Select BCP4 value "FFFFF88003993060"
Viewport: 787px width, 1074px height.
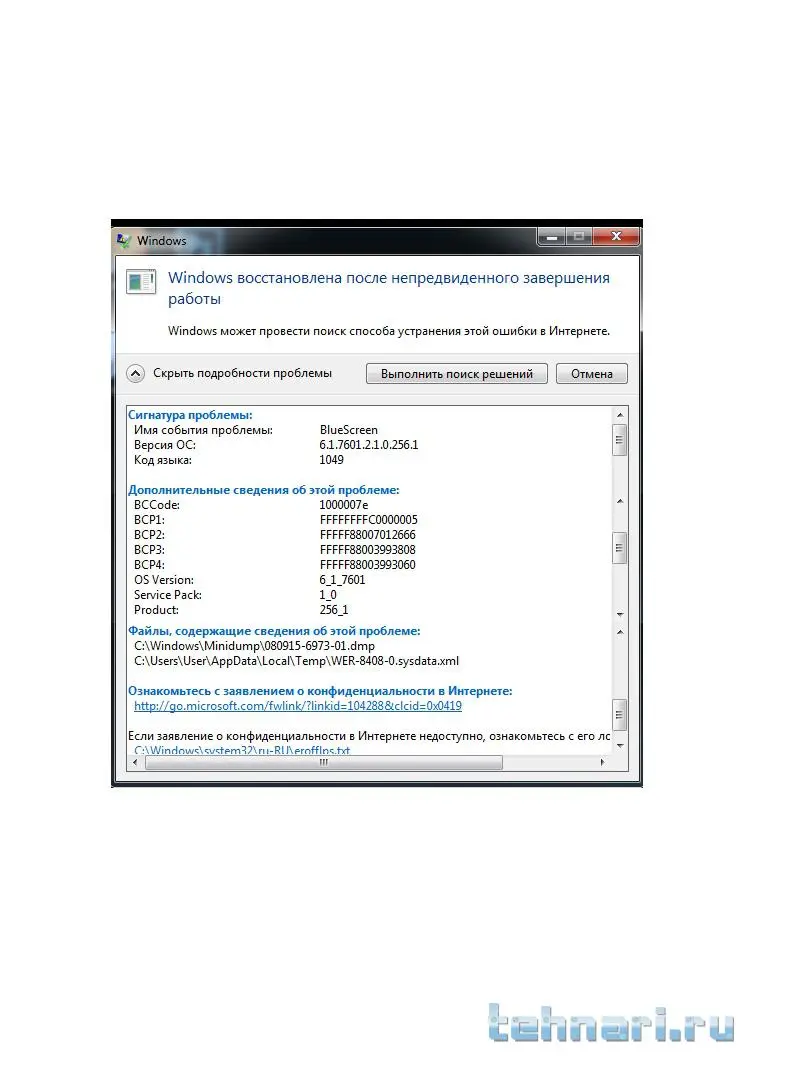tap(368, 565)
